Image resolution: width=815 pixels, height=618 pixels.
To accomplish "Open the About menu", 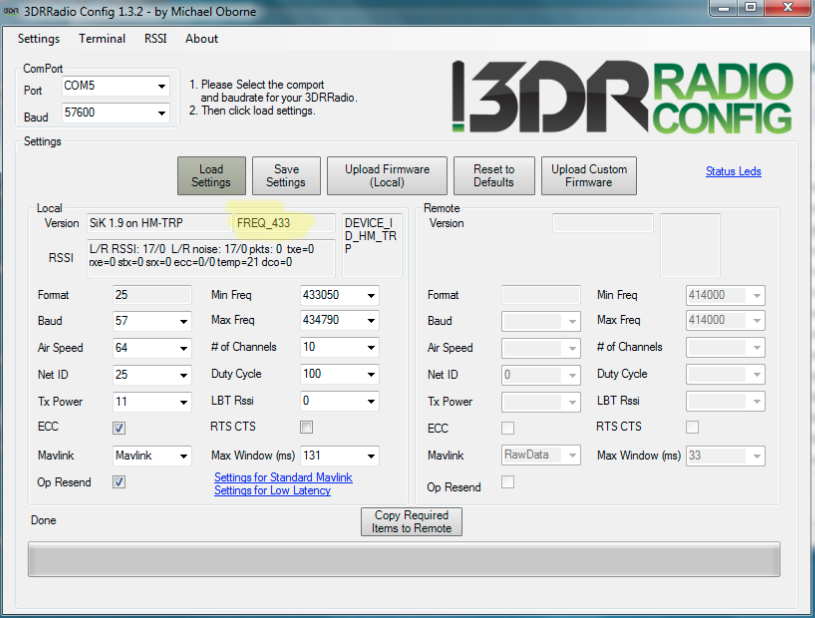I will coord(202,39).
